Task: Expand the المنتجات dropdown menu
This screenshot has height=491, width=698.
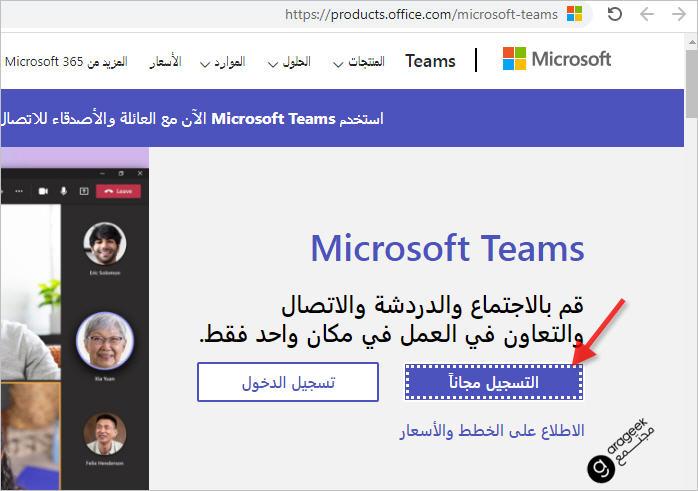Action: coord(359,62)
